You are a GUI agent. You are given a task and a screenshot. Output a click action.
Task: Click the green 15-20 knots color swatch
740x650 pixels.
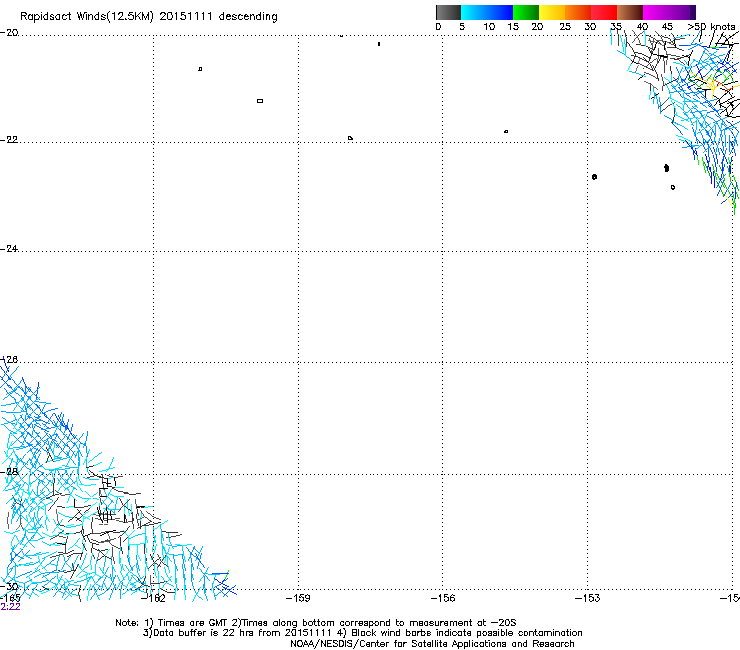(x=526, y=12)
